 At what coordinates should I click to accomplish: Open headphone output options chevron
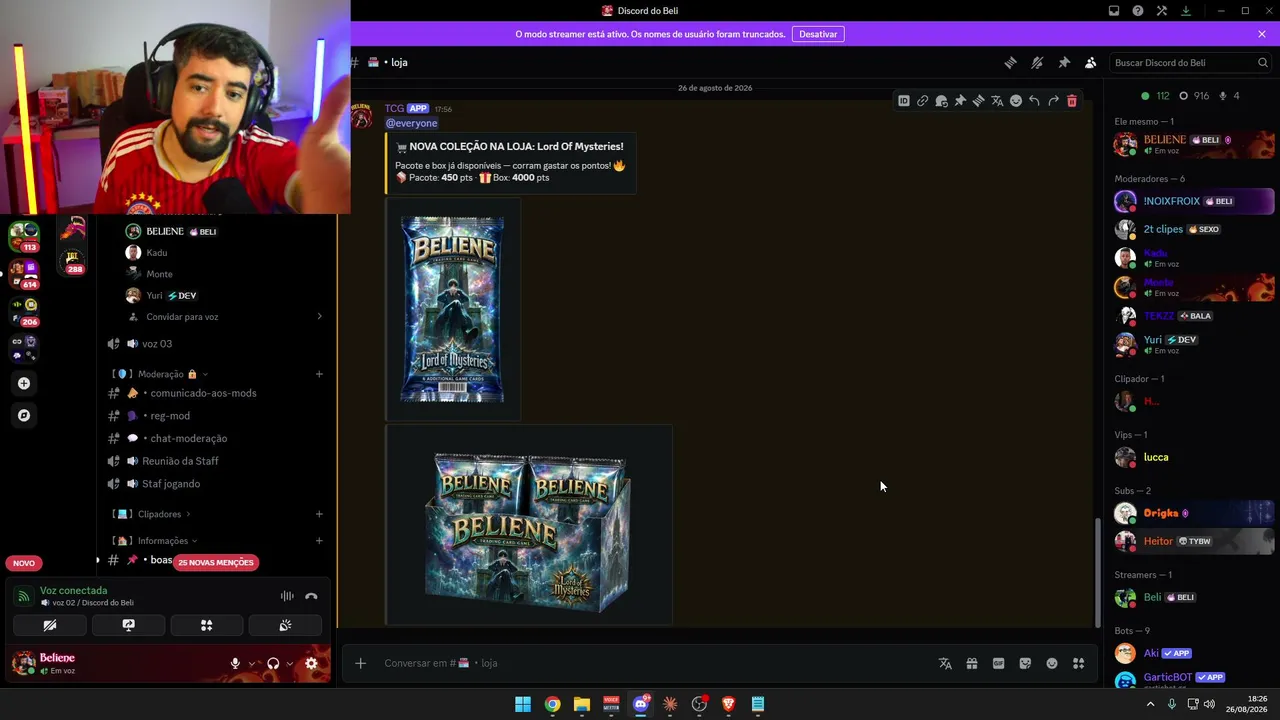click(290, 663)
